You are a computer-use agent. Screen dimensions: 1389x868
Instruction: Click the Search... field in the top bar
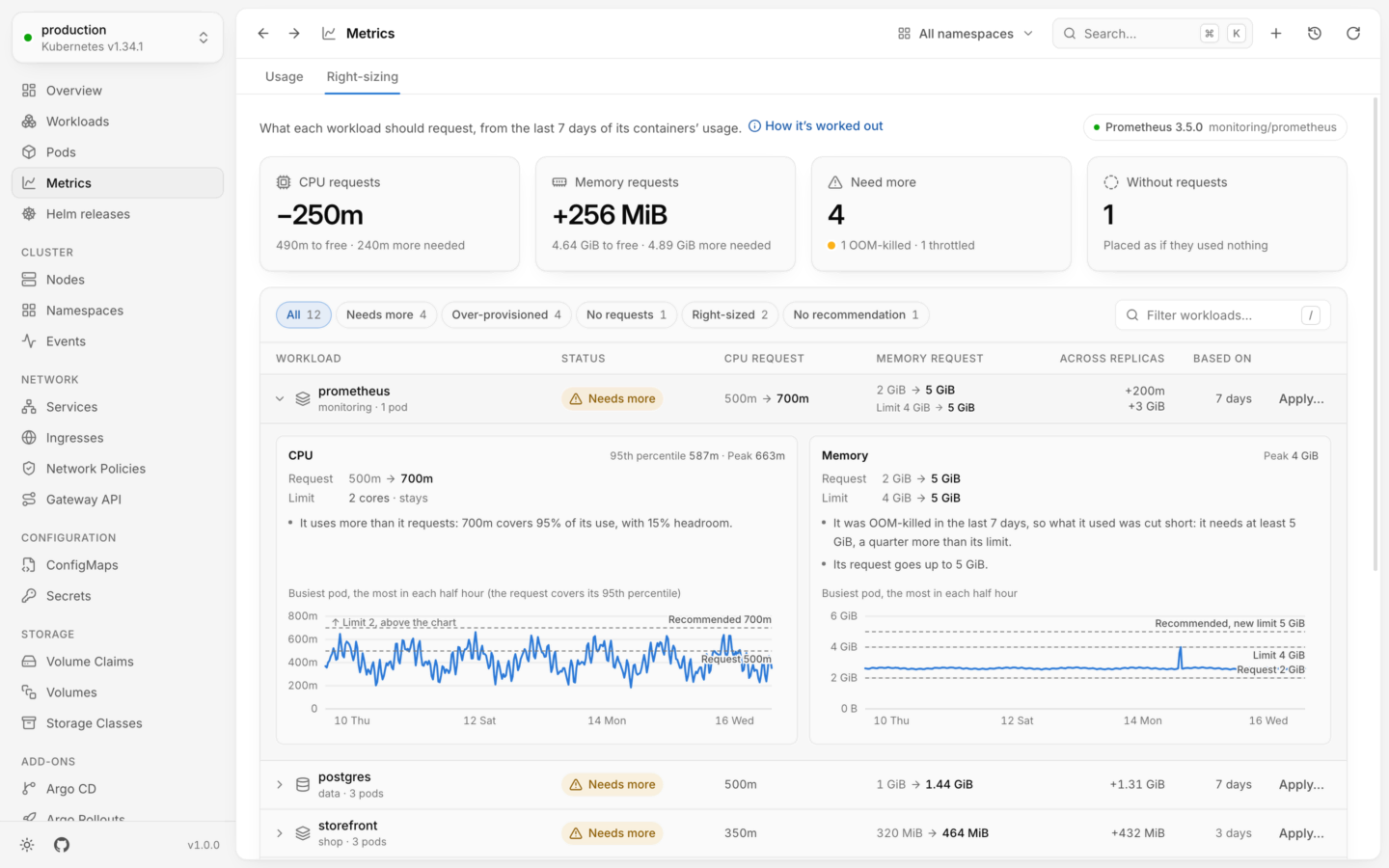click(1153, 34)
